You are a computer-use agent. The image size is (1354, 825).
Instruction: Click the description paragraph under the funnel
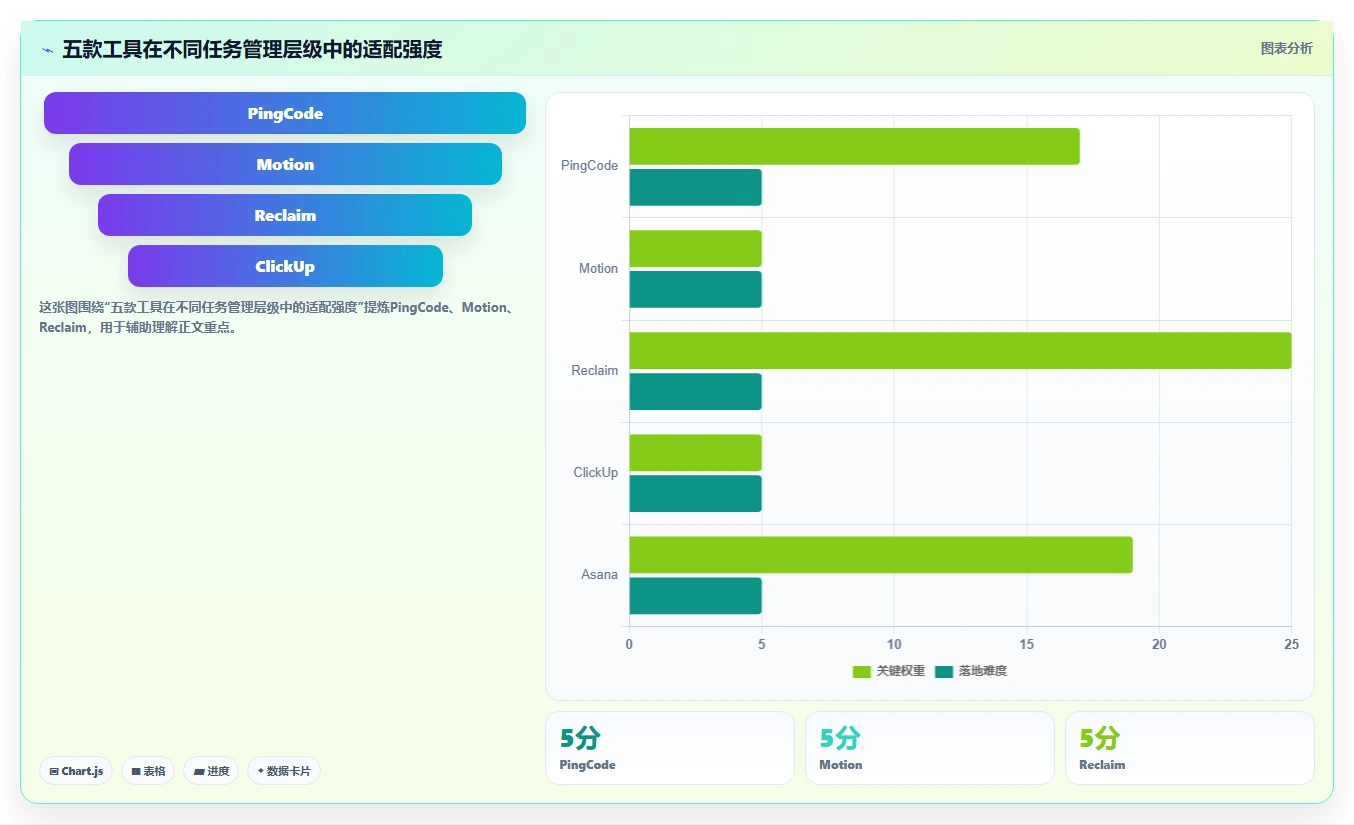click(277, 317)
